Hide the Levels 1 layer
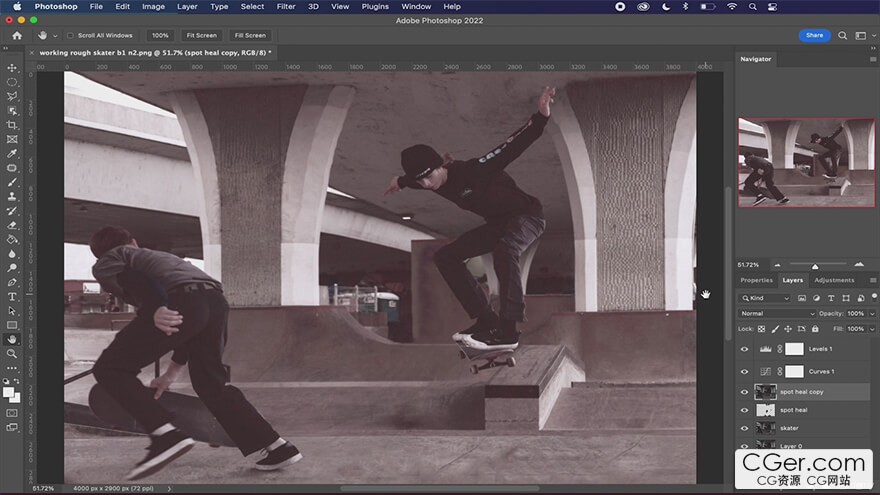The width and height of the screenshot is (880, 495). [744, 349]
